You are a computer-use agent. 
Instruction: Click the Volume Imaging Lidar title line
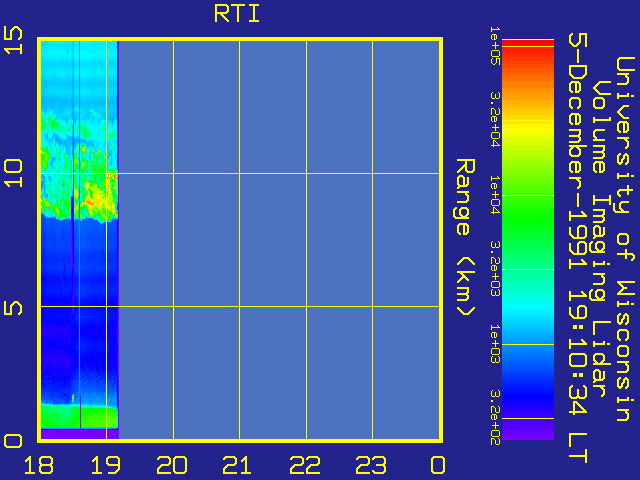coord(601,239)
